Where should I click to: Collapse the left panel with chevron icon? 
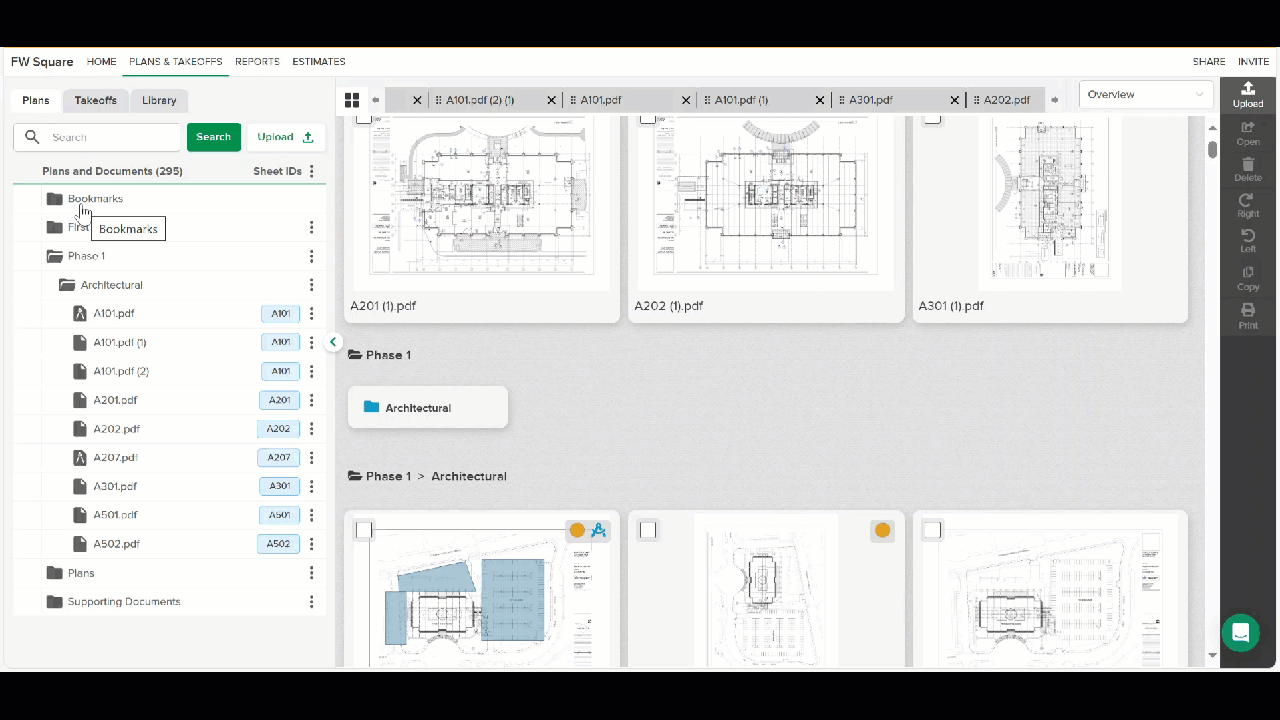334,342
